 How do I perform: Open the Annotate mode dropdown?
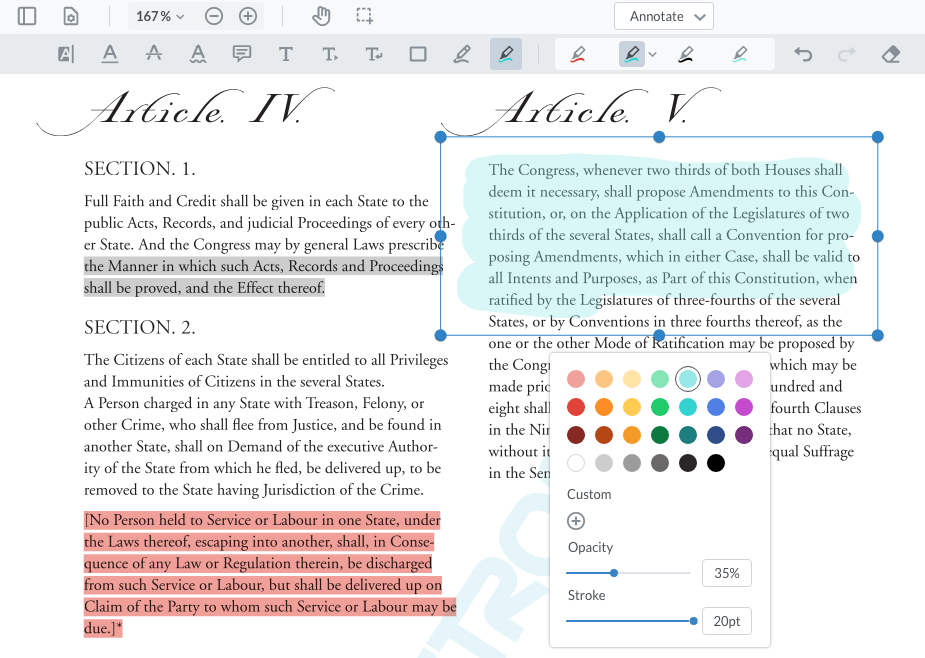pos(664,17)
